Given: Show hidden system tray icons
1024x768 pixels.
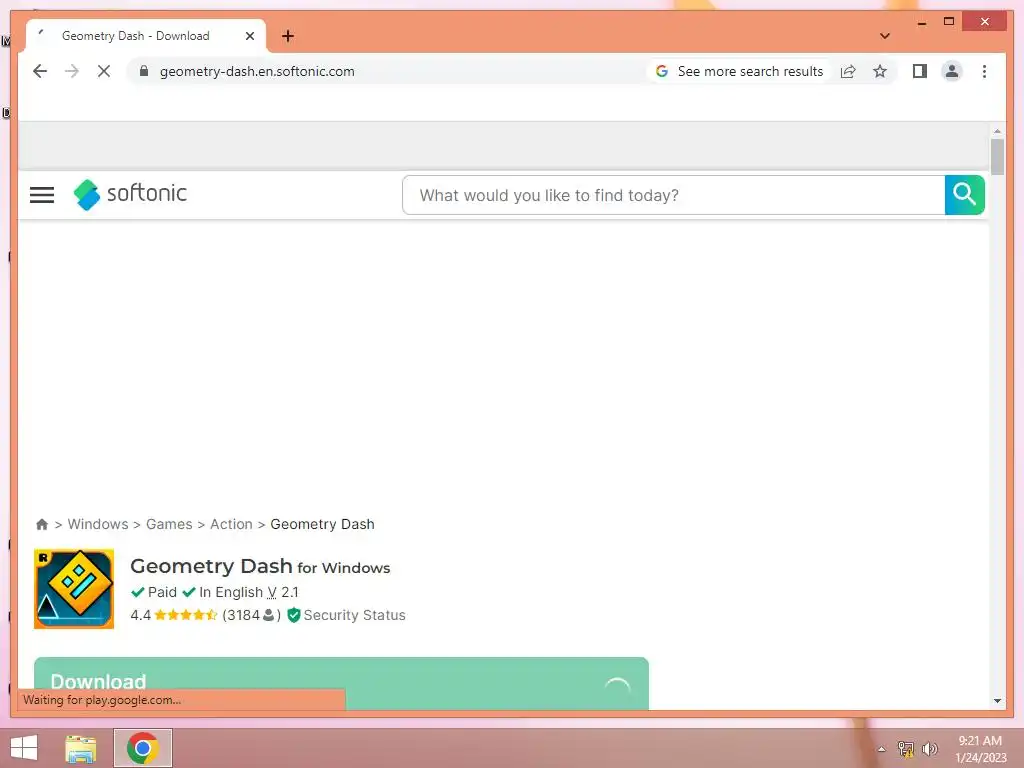Looking at the screenshot, I should pos(881,749).
